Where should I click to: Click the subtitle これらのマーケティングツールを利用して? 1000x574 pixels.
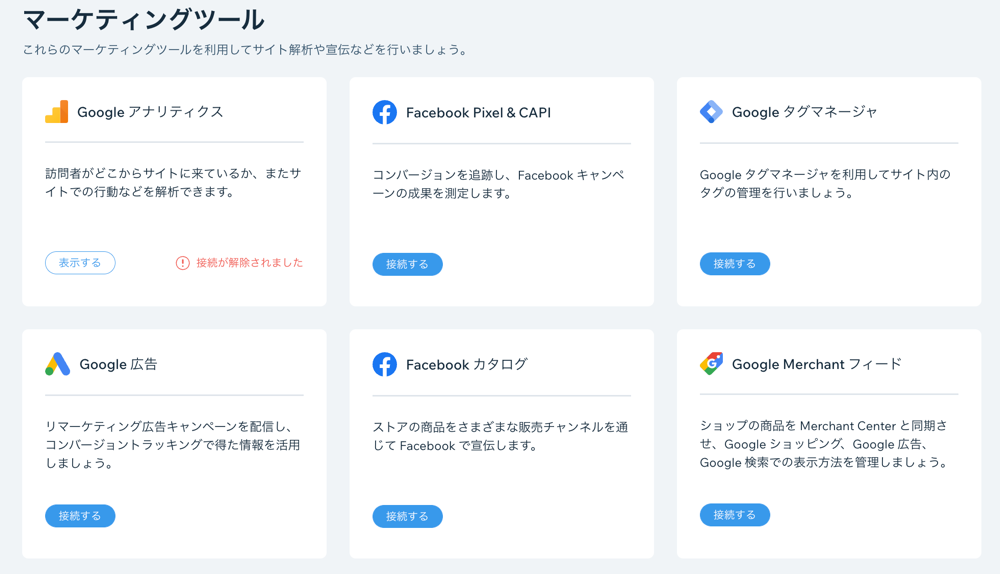point(245,50)
